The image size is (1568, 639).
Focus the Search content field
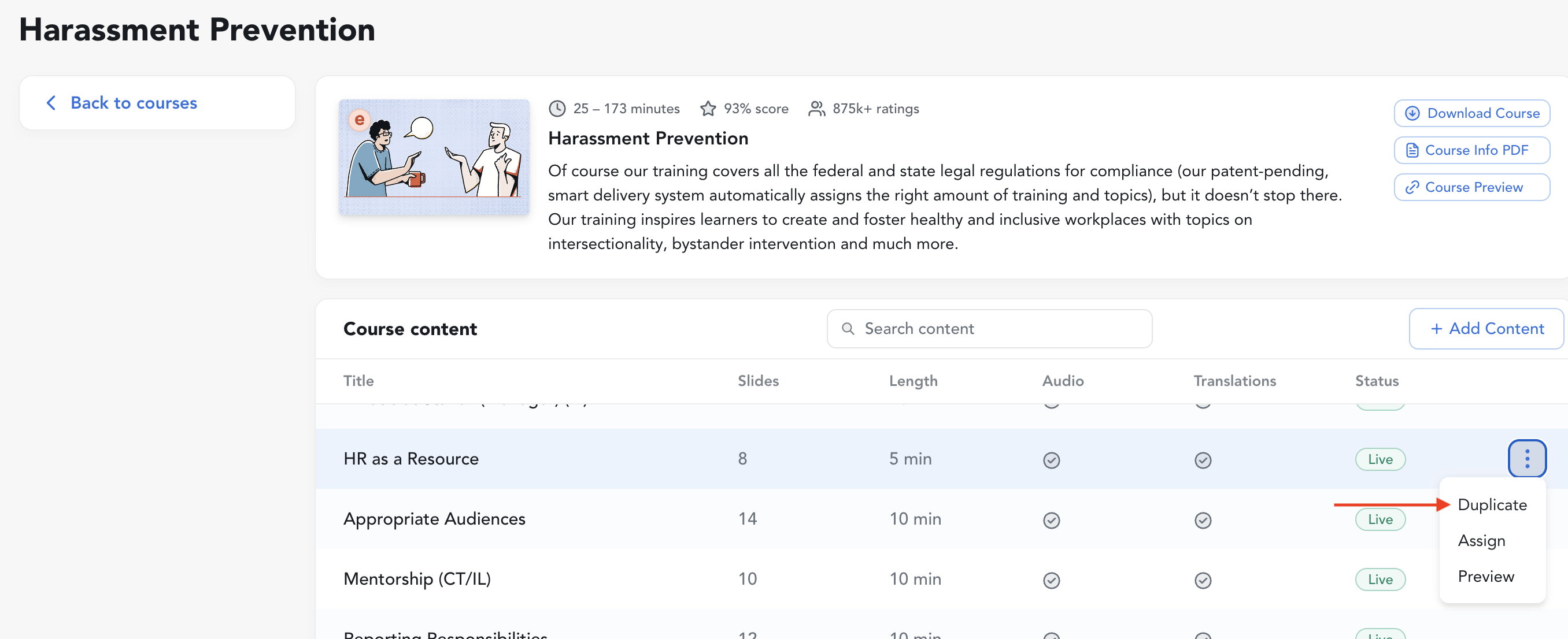tap(999, 329)
